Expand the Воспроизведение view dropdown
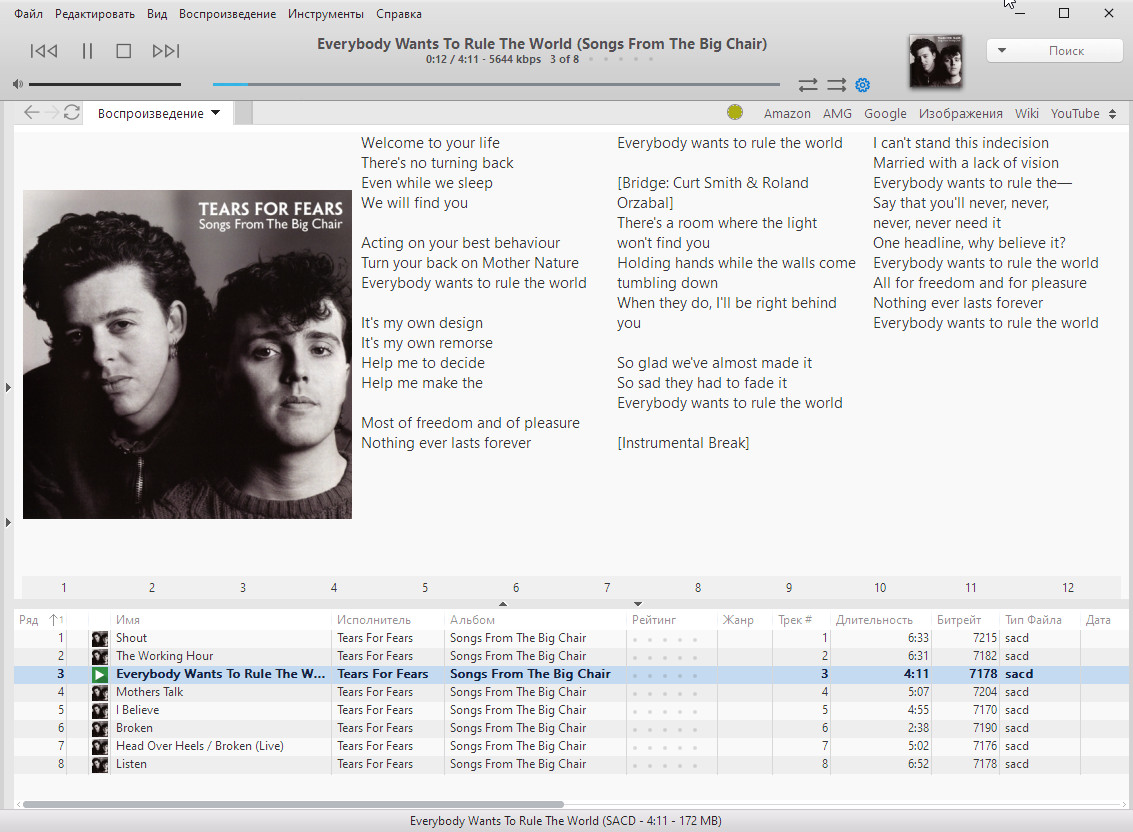The height and width of the screenshot is (832, 1133). tap(215, 113)
